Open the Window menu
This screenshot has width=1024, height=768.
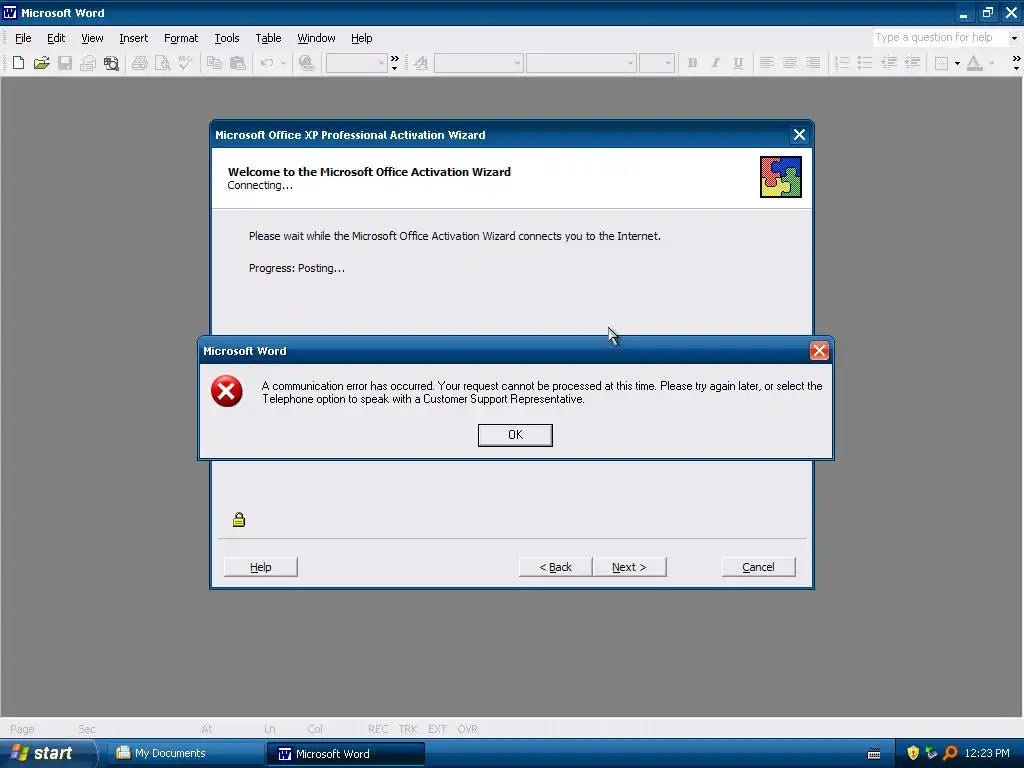click(x=316, y=39)
